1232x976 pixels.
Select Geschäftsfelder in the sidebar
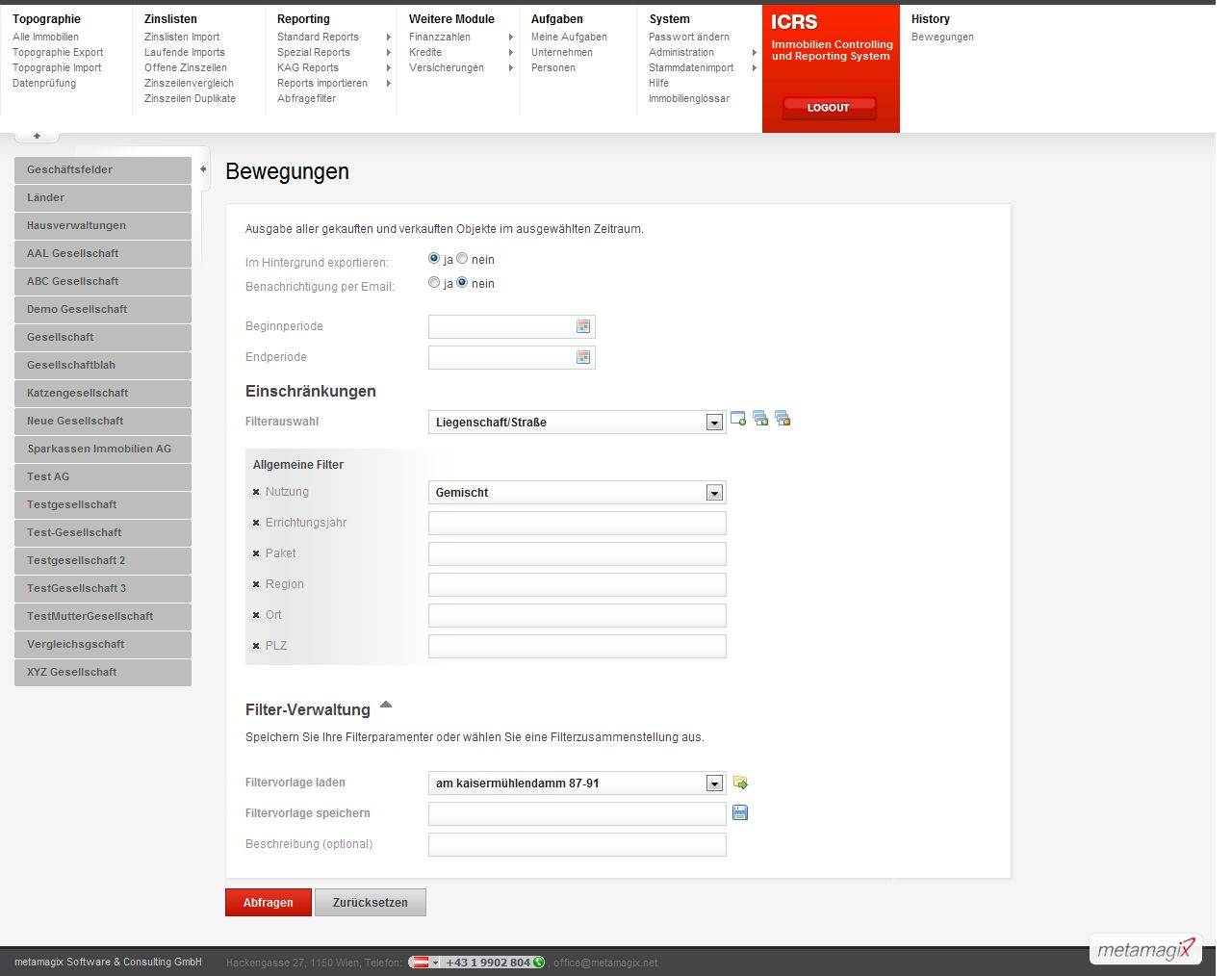[103, 170]
